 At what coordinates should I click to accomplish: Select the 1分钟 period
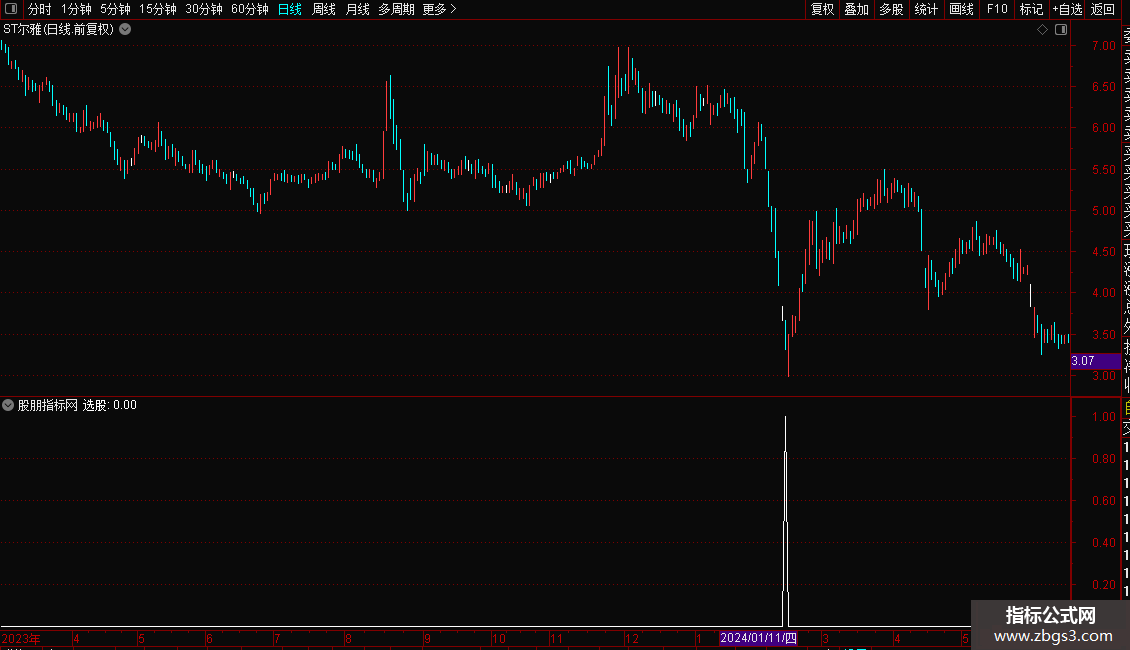[x=76, y=9]
